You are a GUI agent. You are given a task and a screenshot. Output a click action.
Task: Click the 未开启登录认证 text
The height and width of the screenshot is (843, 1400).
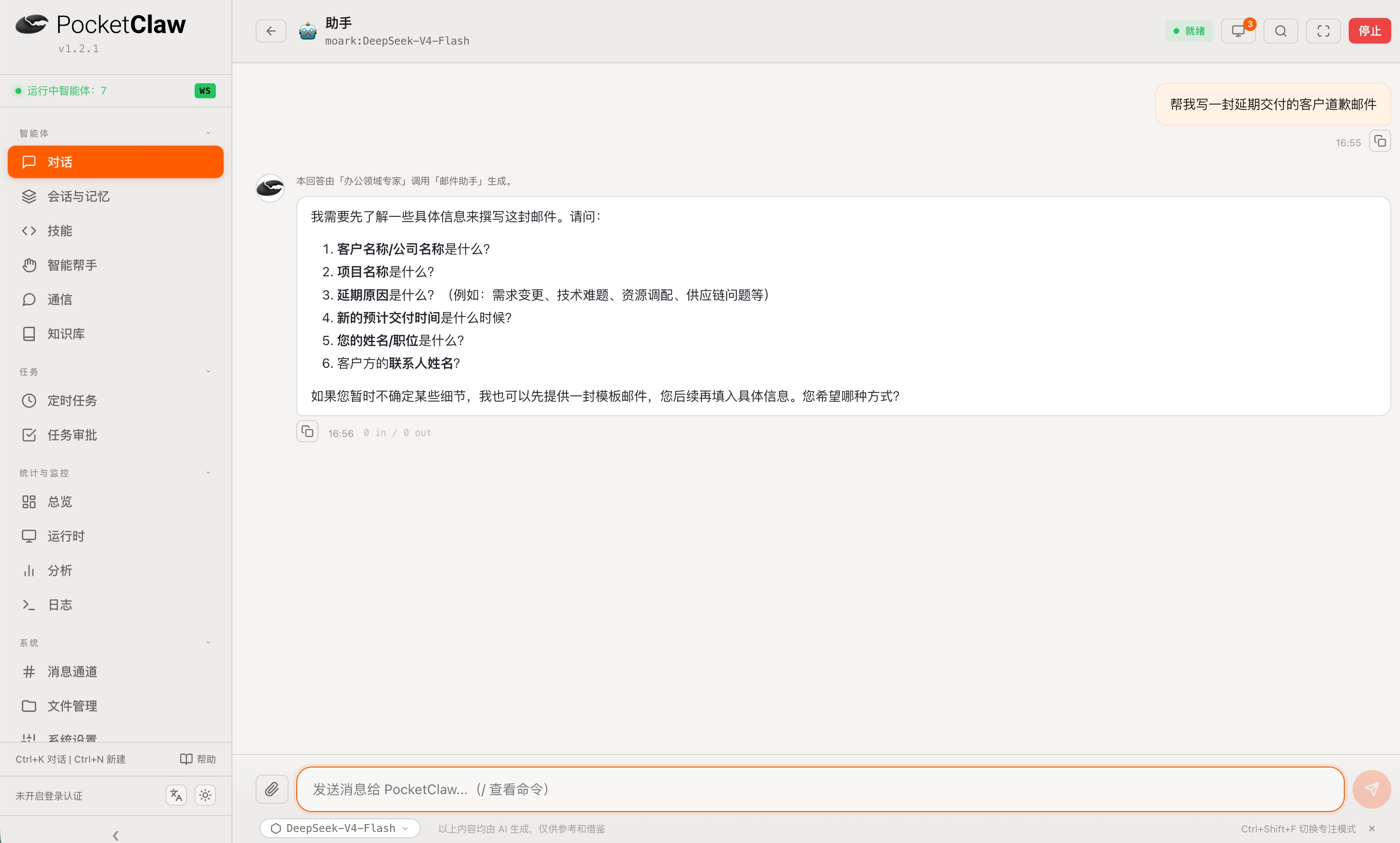point(49,796)
